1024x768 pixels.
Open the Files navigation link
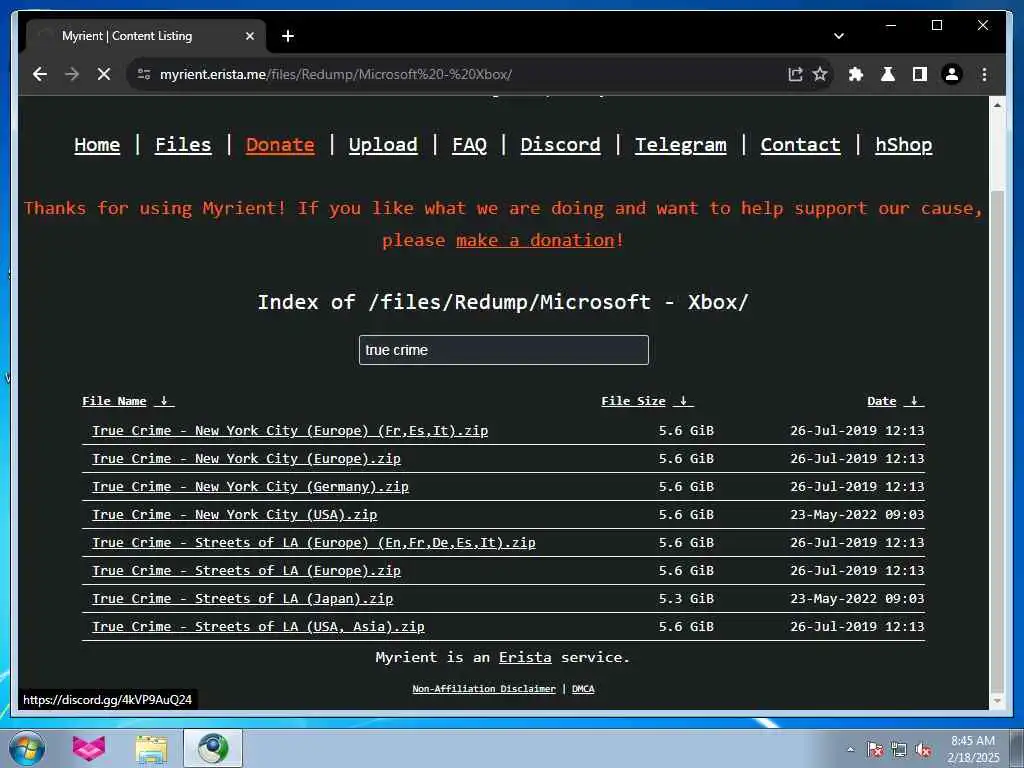click(183, 145)
